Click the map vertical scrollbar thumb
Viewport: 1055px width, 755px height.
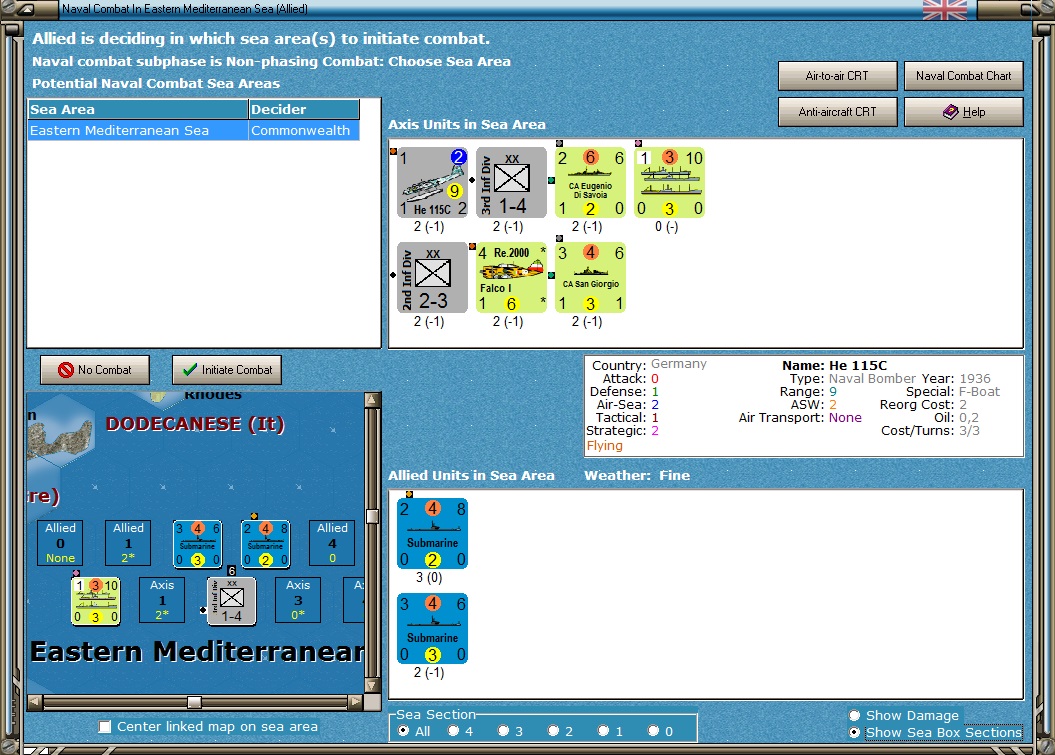pyautogui.click(x=372, y=516)
